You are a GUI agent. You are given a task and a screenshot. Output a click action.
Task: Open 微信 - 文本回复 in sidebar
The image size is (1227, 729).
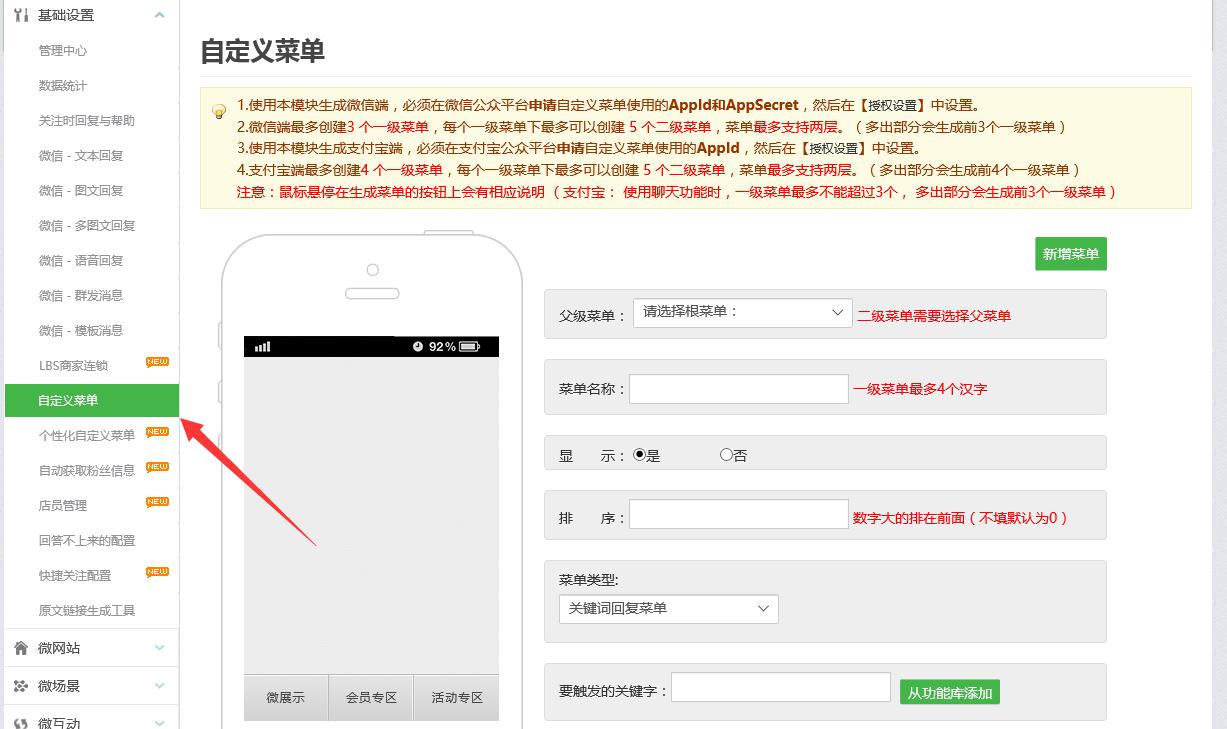click(81, 156)
